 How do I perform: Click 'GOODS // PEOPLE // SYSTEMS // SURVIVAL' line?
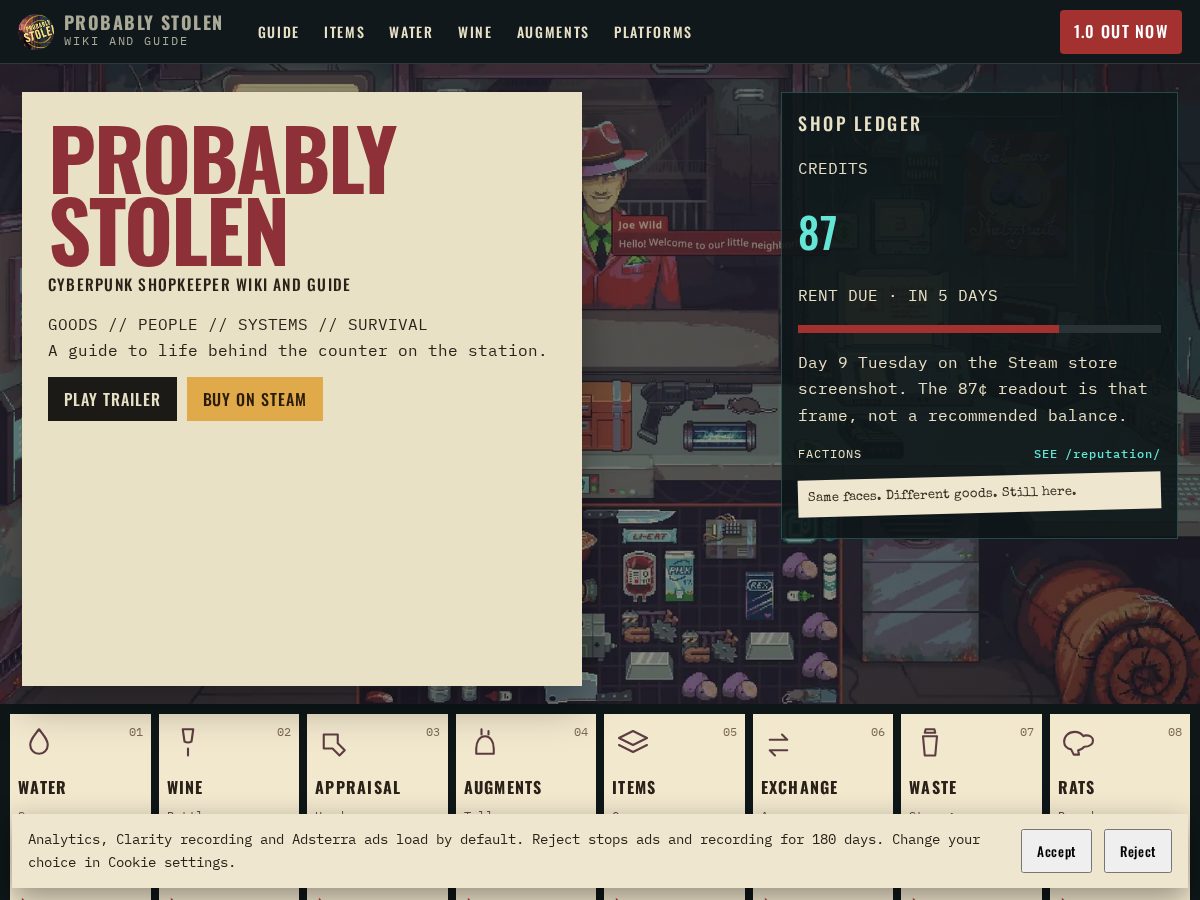(238, 325)
